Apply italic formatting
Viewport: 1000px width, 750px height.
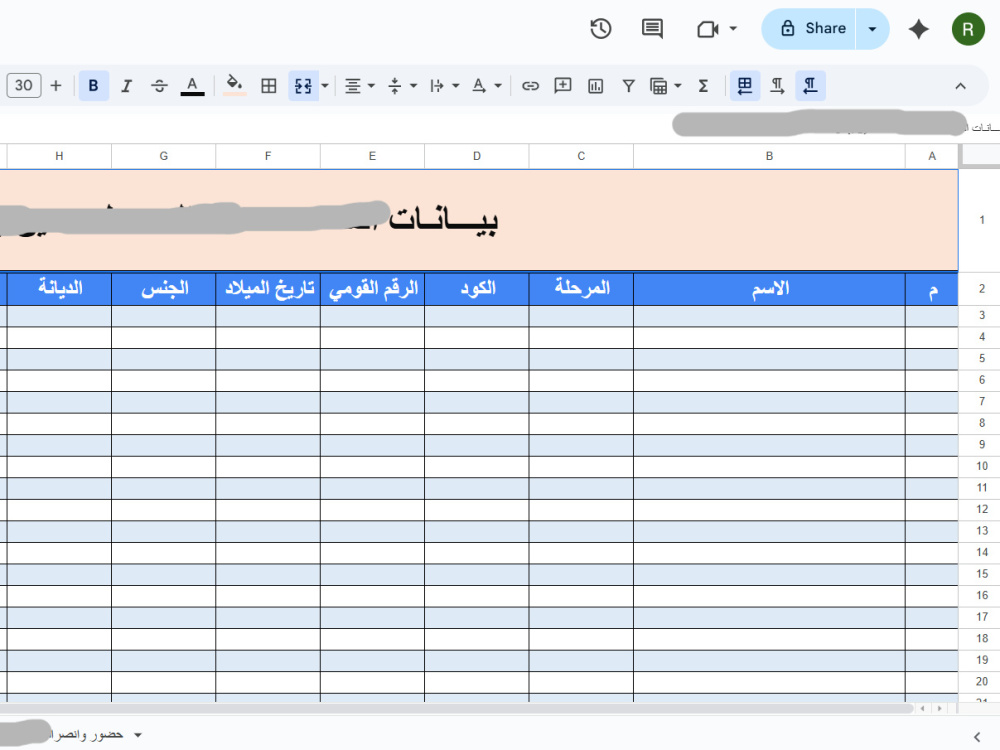(126, 85)
